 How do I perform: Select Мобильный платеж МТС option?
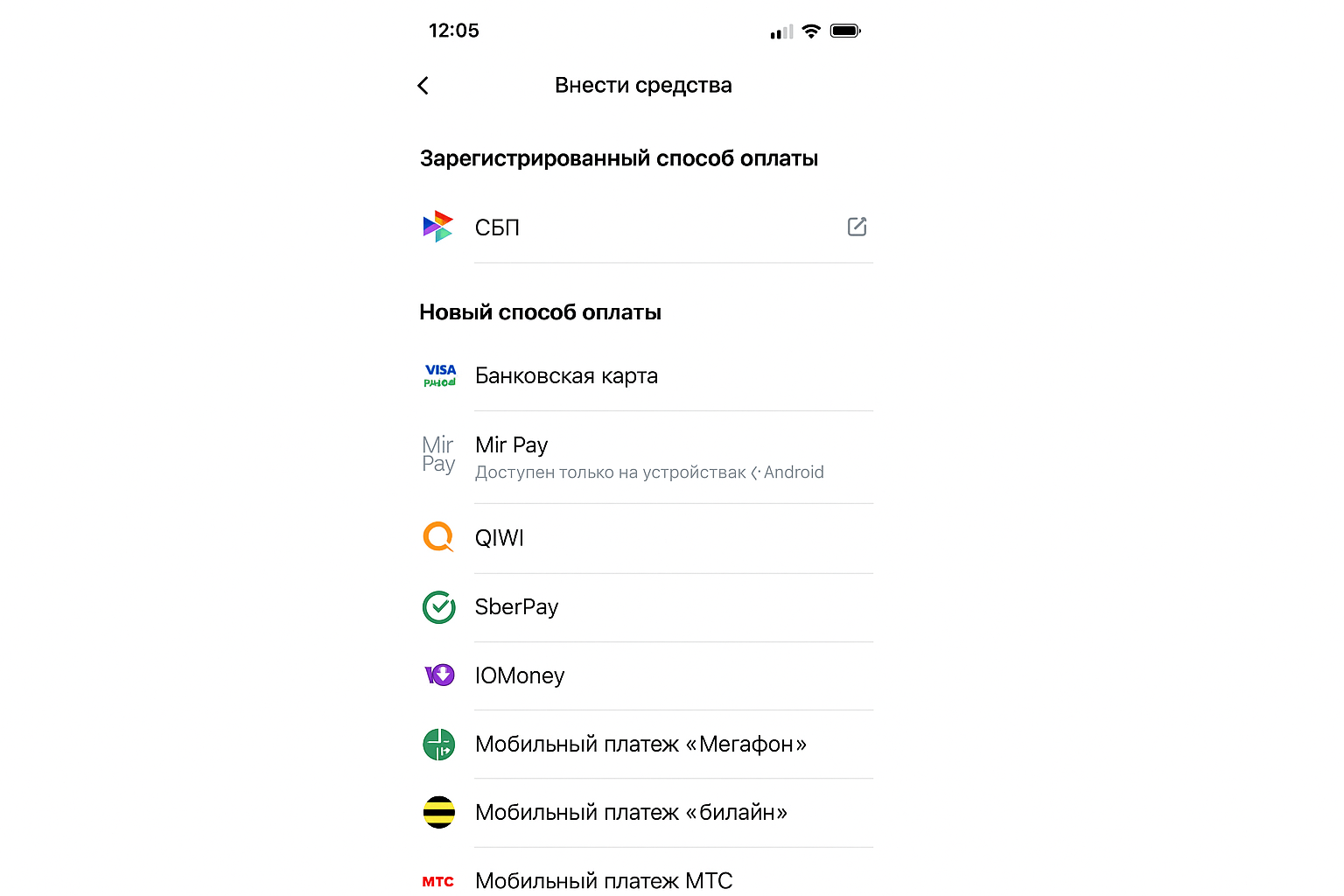(604, 880)
